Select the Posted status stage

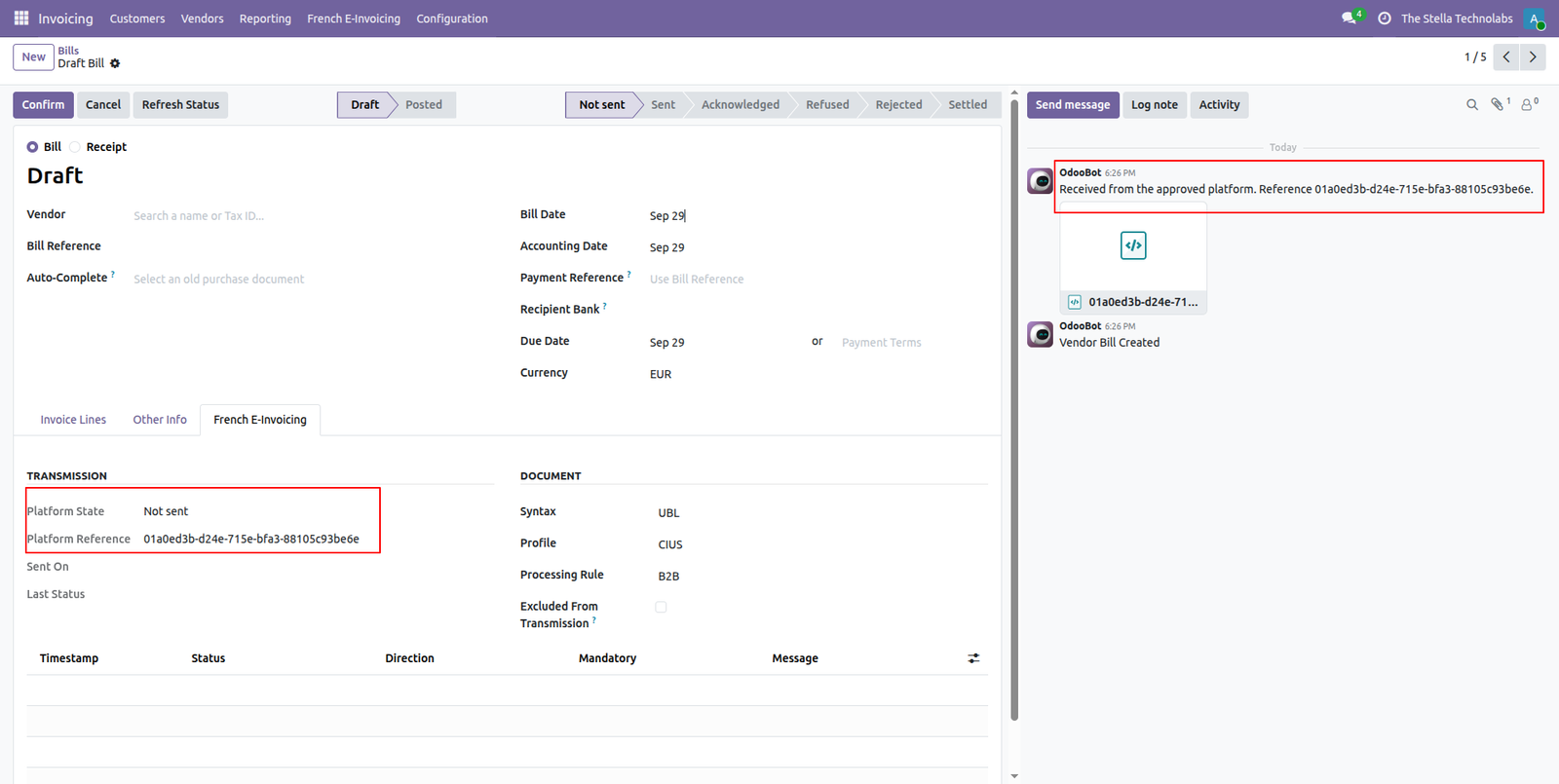[x=424, y=104]
